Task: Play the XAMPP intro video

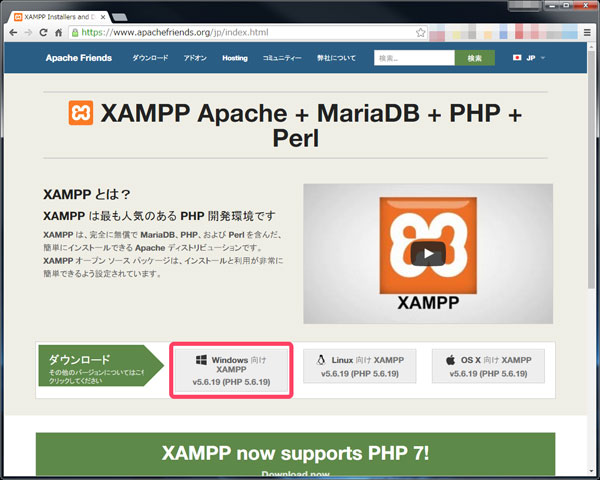Action: pos(428,253)
